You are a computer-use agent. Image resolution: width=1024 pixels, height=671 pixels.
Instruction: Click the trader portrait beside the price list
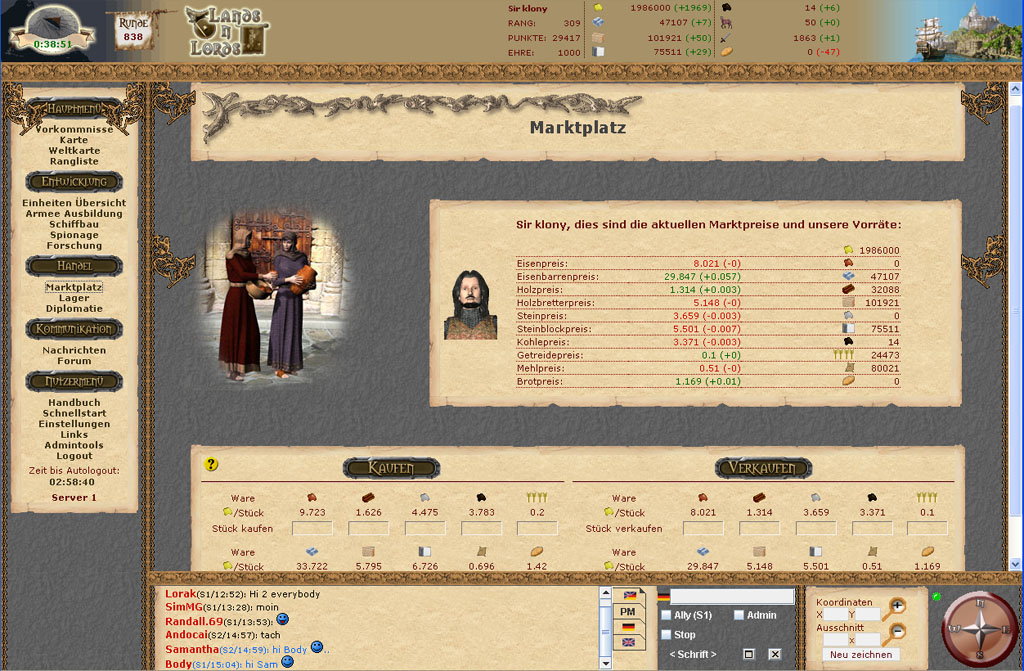[471, 304]
